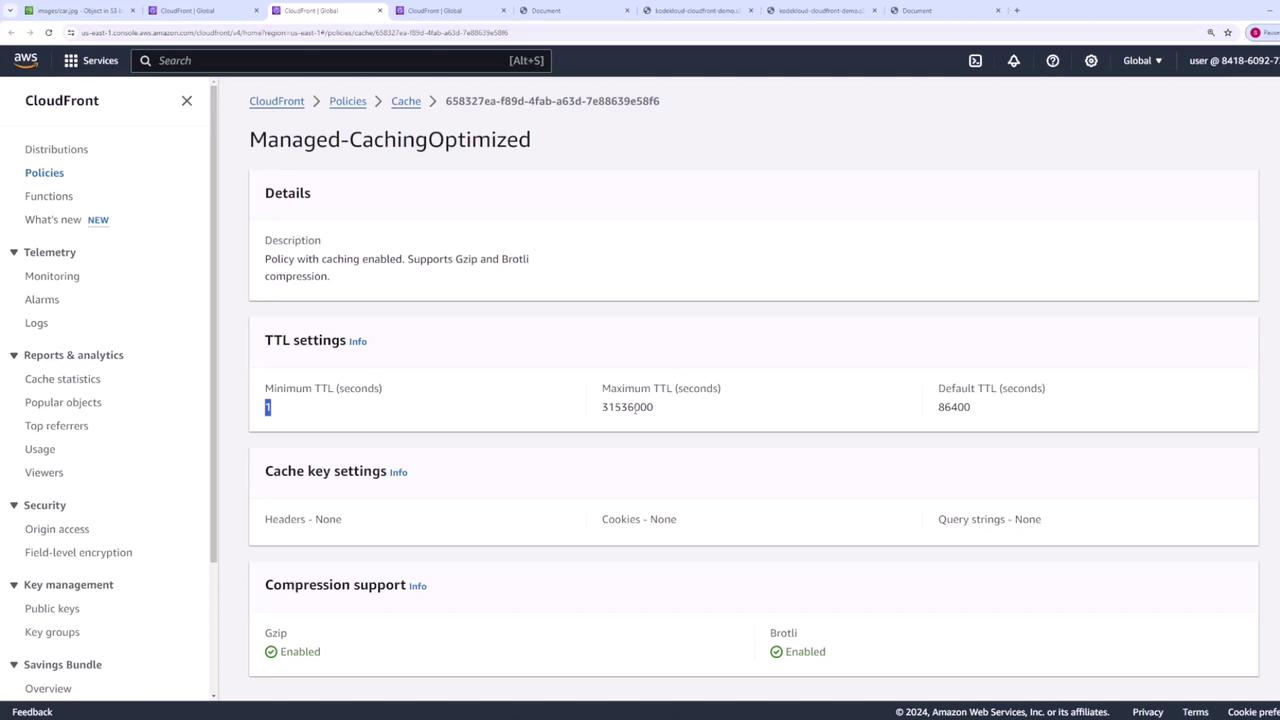Open the Global region dropdown

click(x=1142, y=61)
